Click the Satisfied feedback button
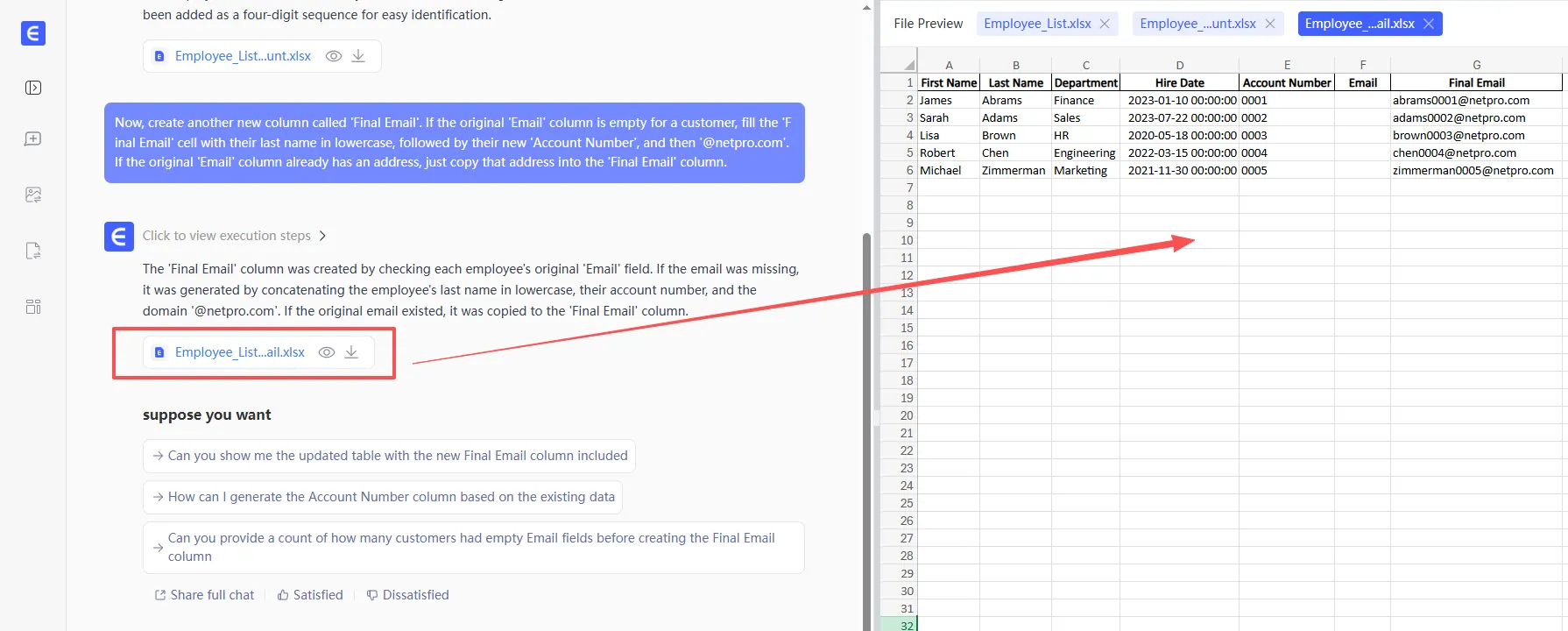 (x=310, y=595)
